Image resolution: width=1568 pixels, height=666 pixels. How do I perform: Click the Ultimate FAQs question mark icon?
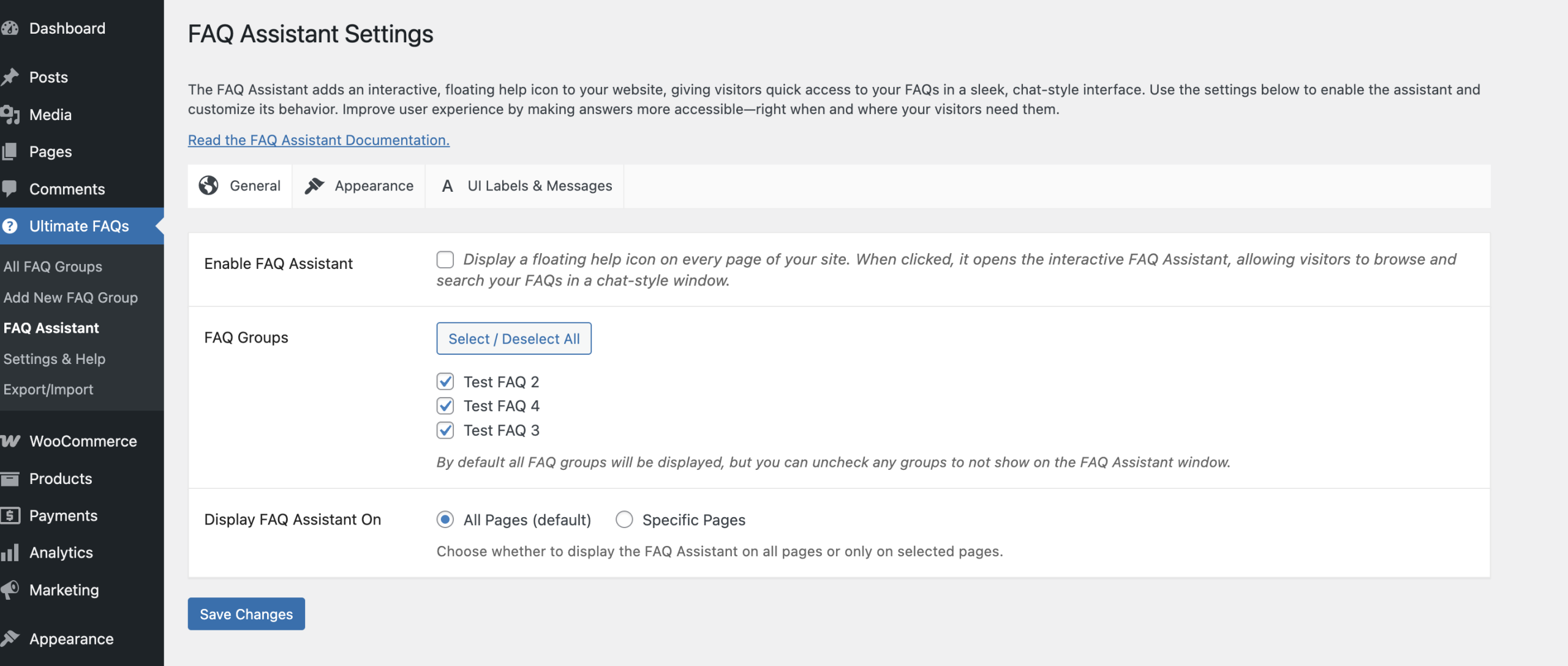[10, 226]
